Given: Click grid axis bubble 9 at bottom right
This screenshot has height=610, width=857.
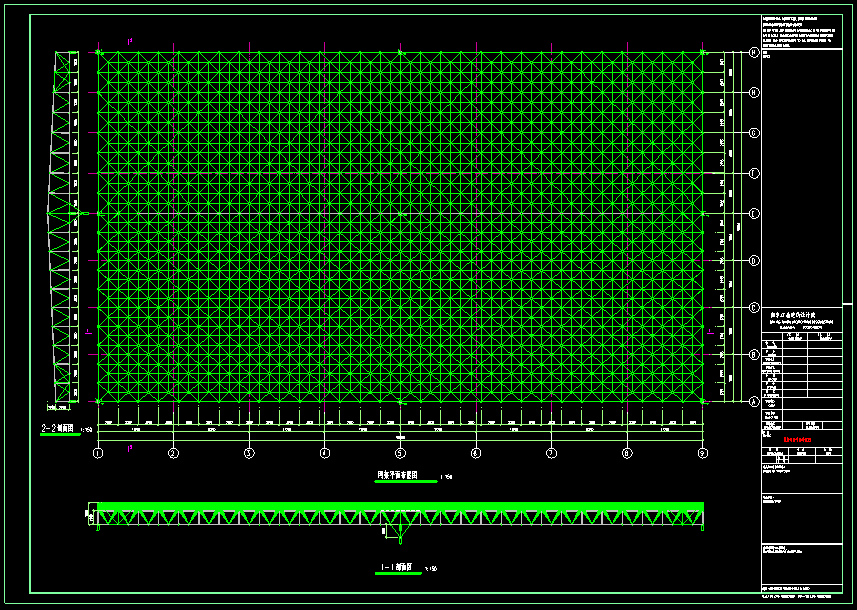Looking at the screenshot, I should click(703, 453).
